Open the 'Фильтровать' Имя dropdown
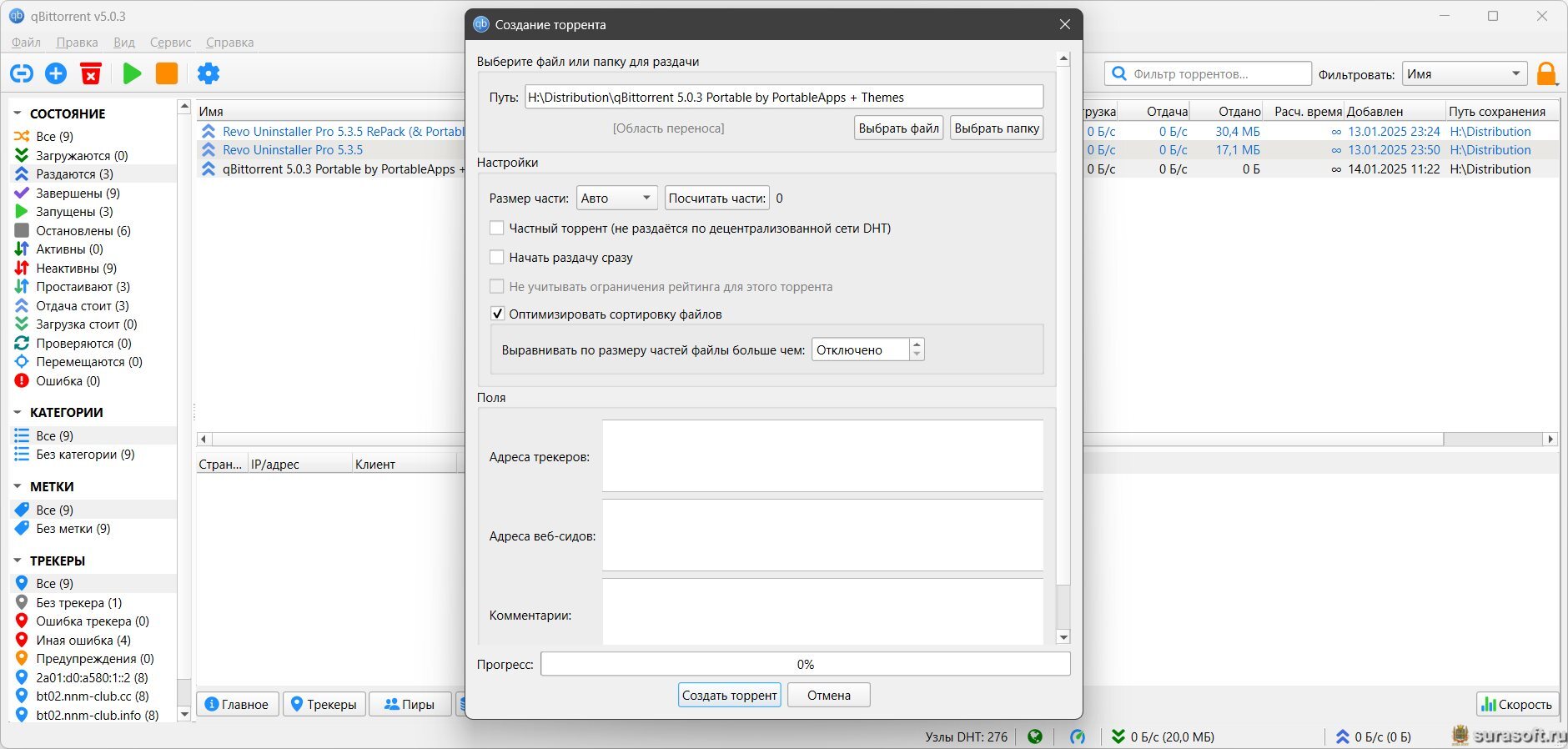The image size is (1568, 749). point(1465,73)
